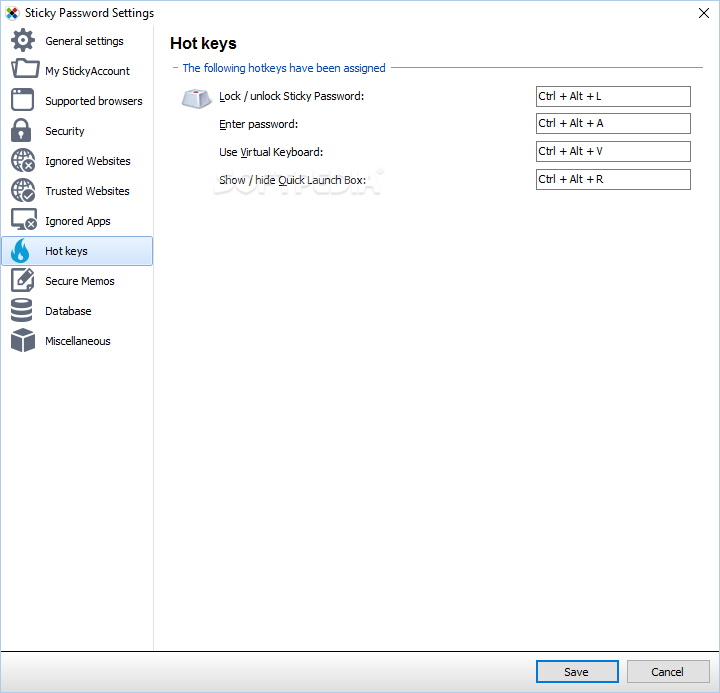Click the Secure Memos notepad icon

23,280
